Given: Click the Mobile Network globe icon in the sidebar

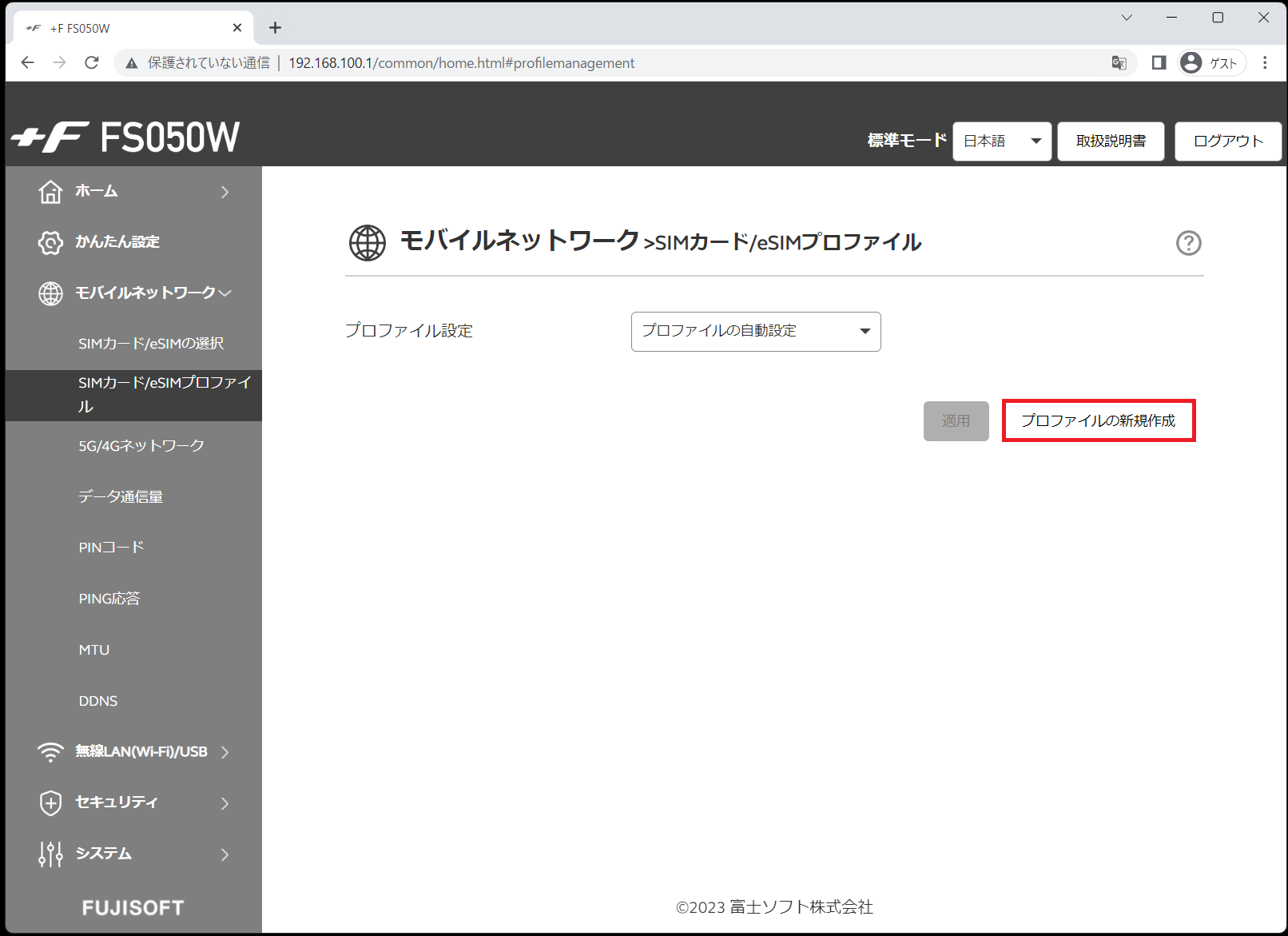Looking at the screenshot, I should (50, 293).
